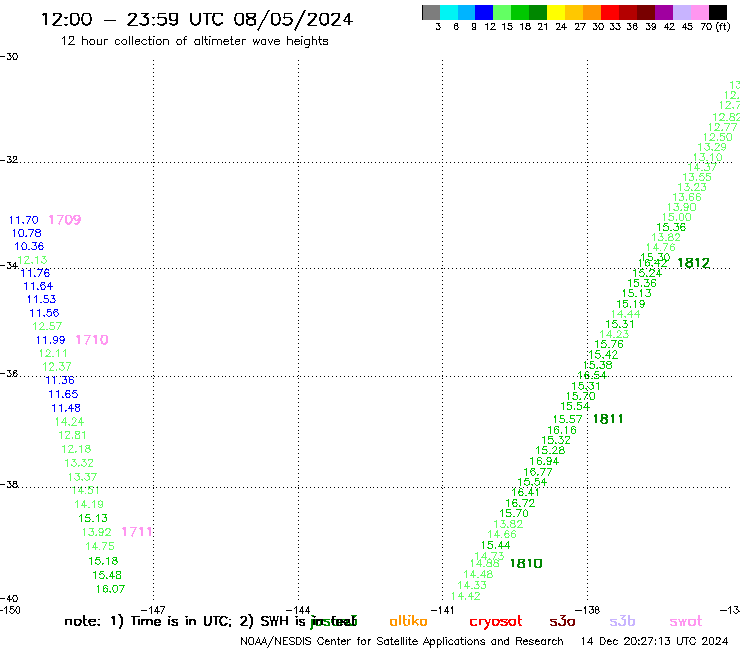Click the -36 latitude axis label
The image size is (740, 650).
click(9, 373)
